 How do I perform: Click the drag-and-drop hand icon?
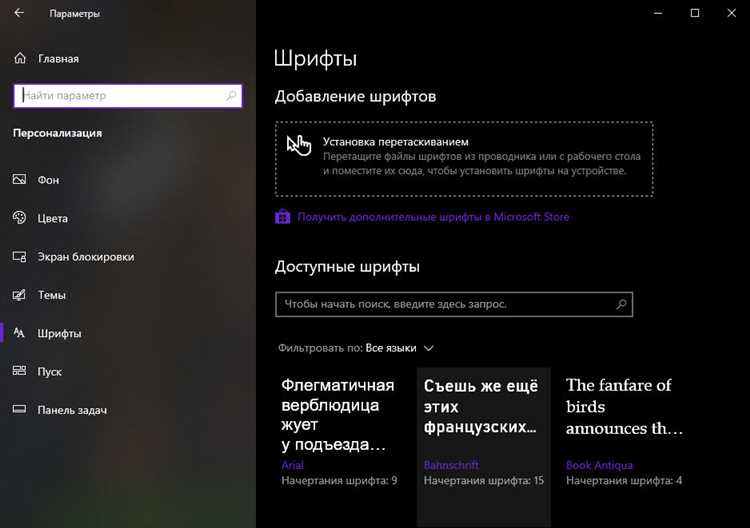pos(299,145)
